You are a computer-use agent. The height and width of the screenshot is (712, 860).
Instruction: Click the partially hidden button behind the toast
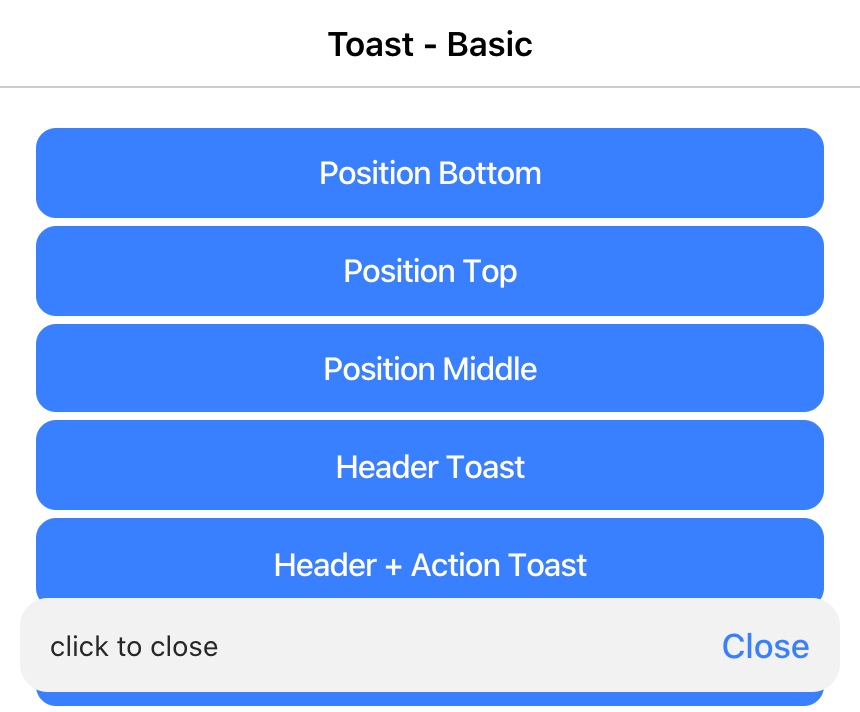(x=430, y=703)
